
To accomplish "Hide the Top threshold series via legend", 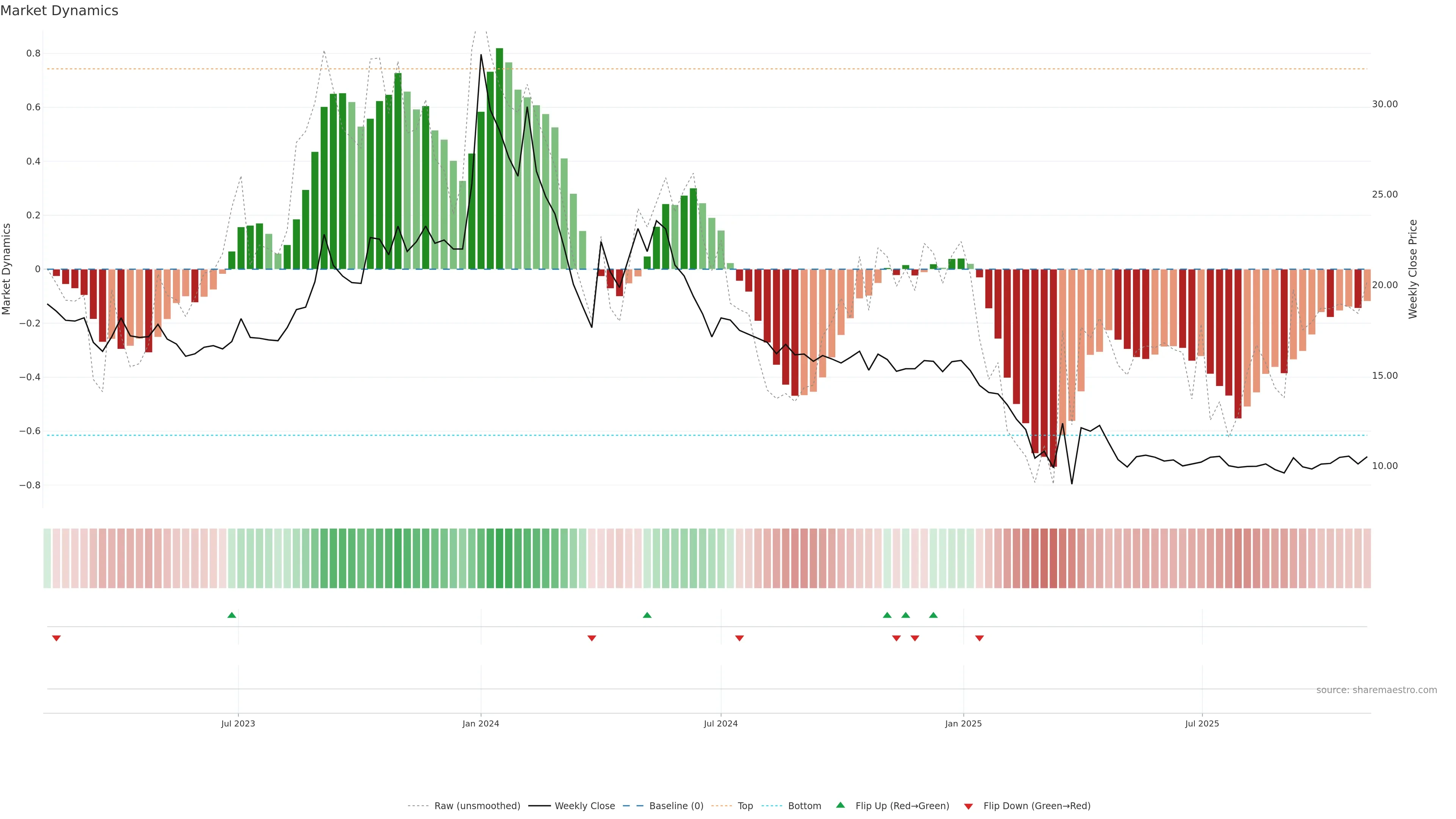I will click(745, 806).
